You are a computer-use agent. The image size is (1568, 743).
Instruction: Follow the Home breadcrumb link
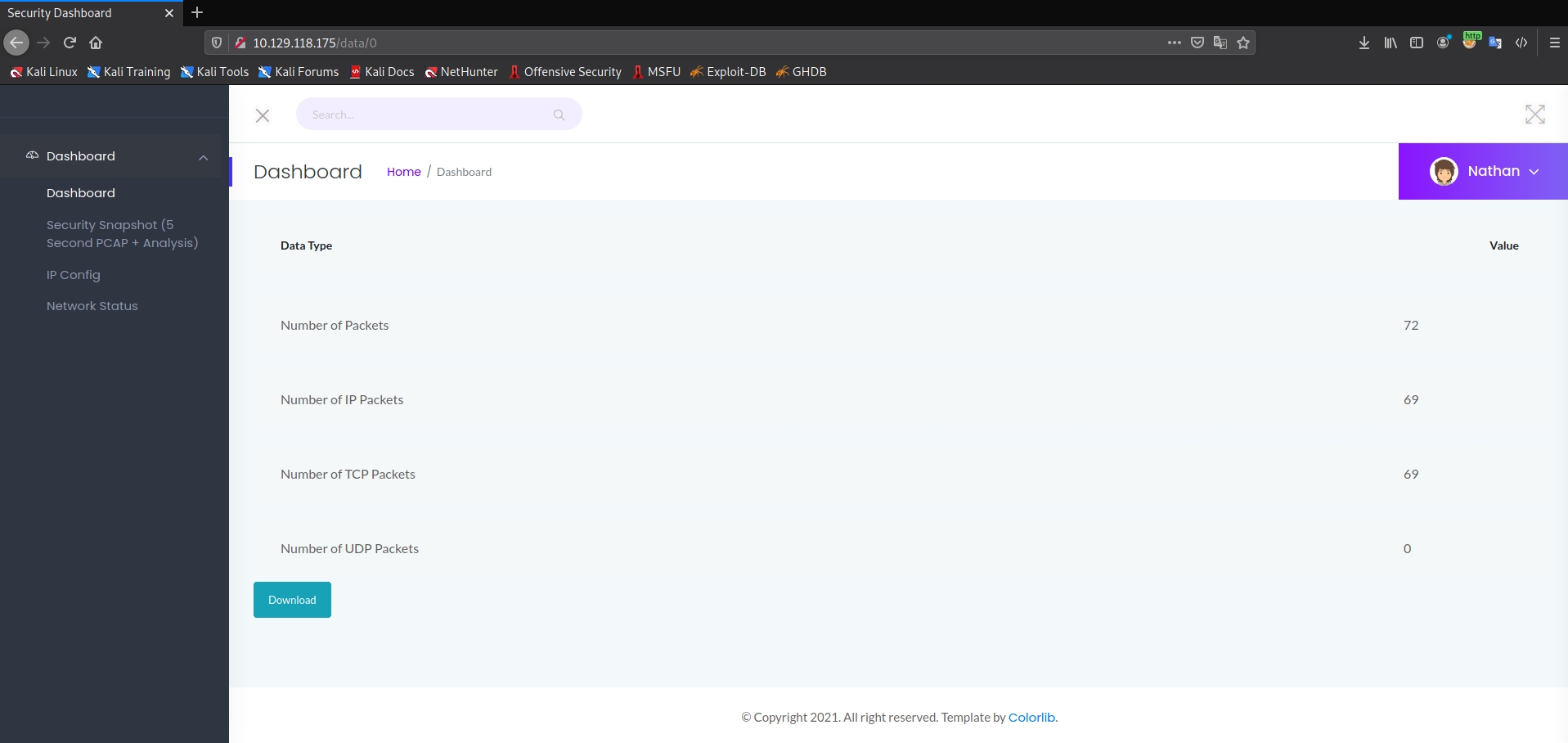[x=403, y=172]
